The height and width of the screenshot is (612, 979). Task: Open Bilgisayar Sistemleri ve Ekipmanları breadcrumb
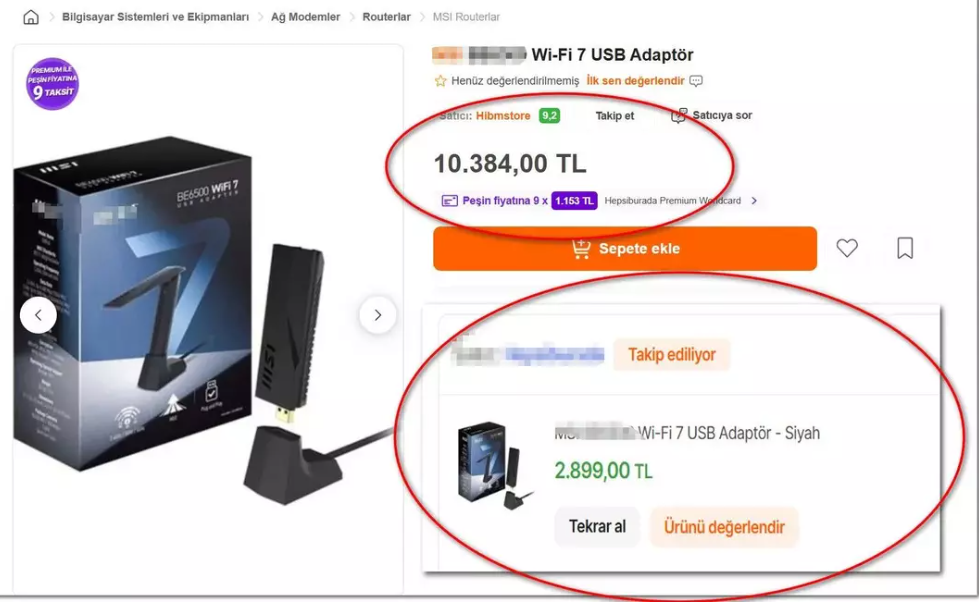coord(155,17)
